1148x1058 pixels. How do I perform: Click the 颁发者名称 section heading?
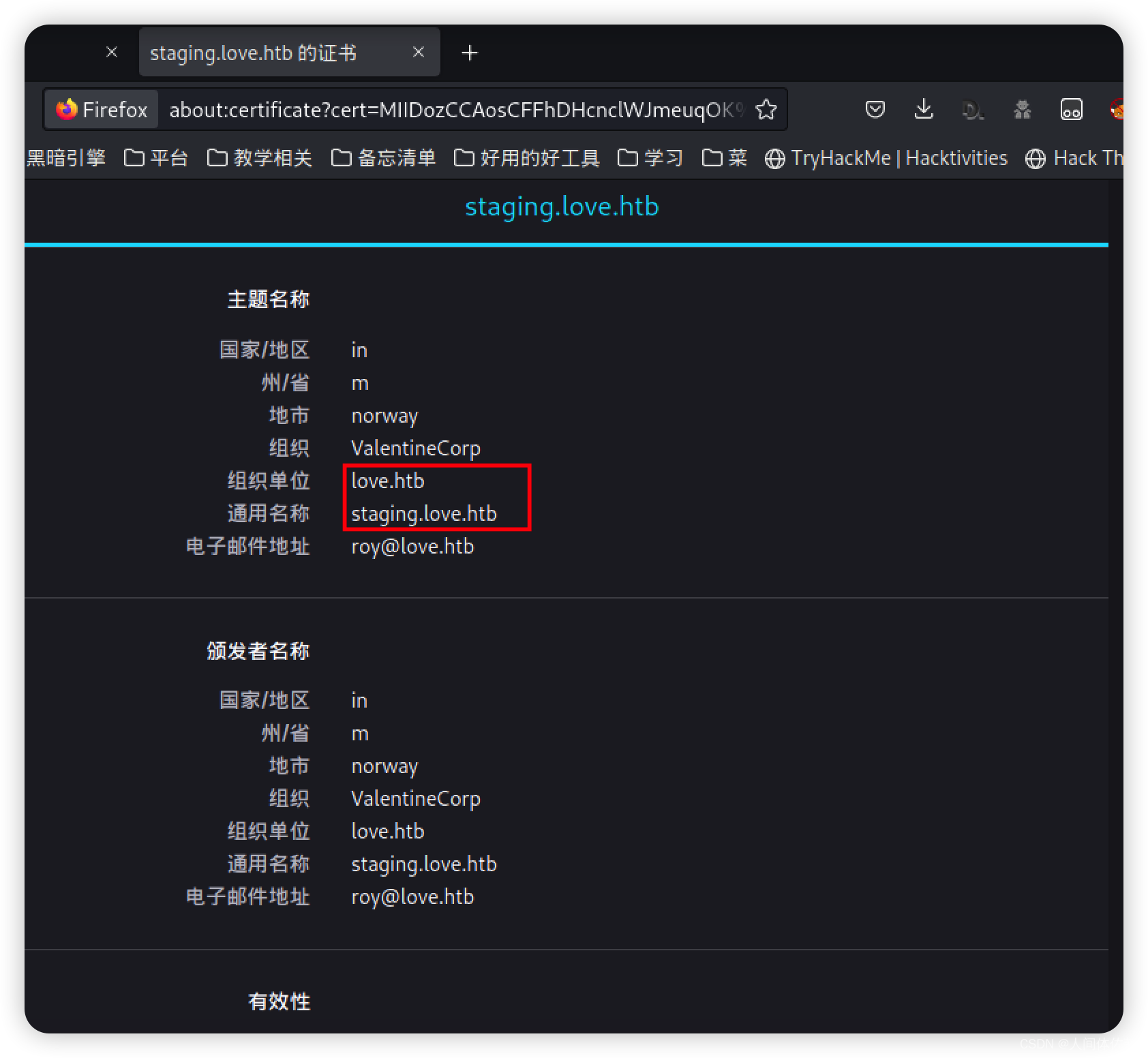258,651
